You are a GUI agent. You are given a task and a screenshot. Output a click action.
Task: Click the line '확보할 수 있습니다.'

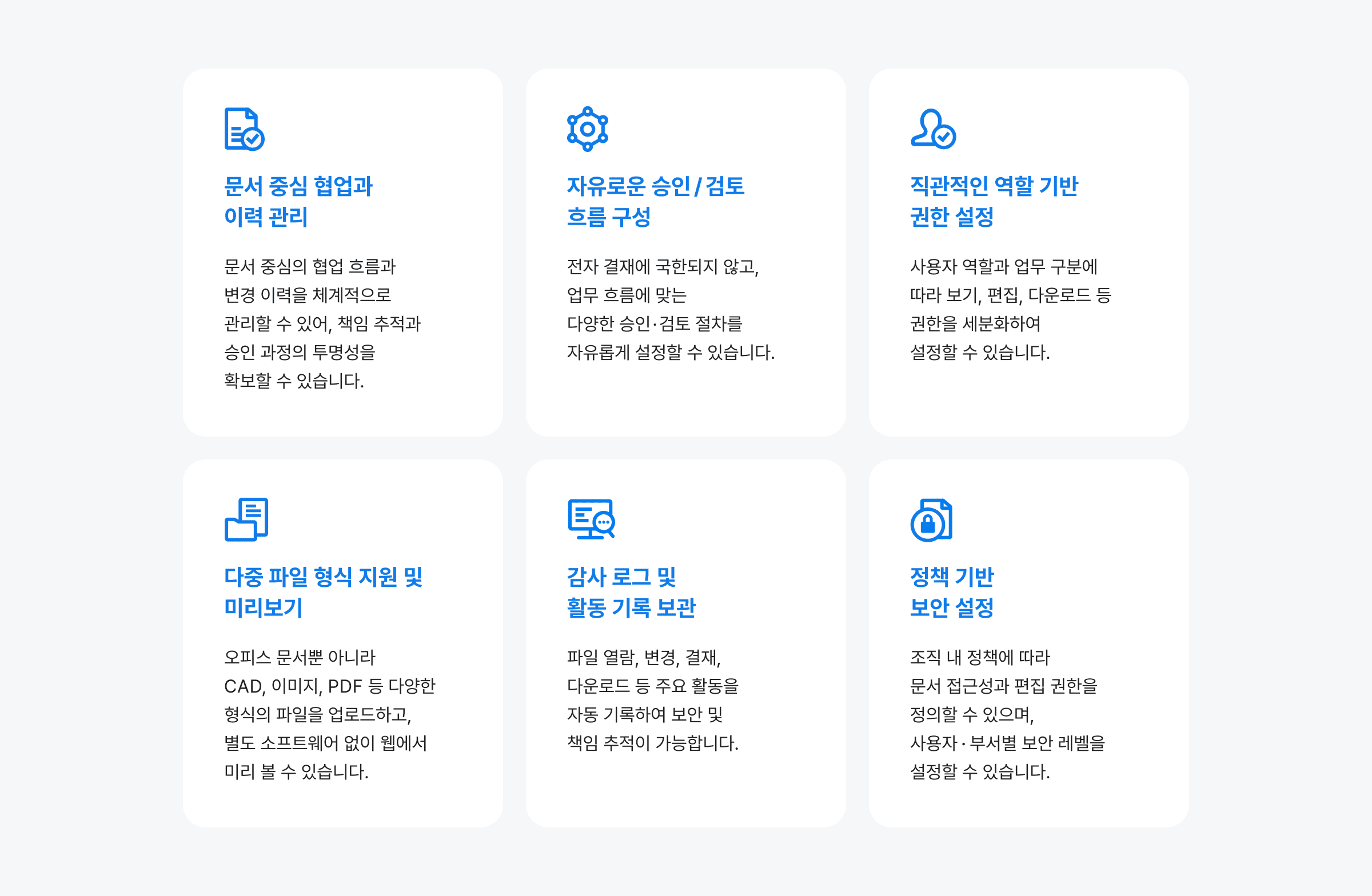[294, 381]
